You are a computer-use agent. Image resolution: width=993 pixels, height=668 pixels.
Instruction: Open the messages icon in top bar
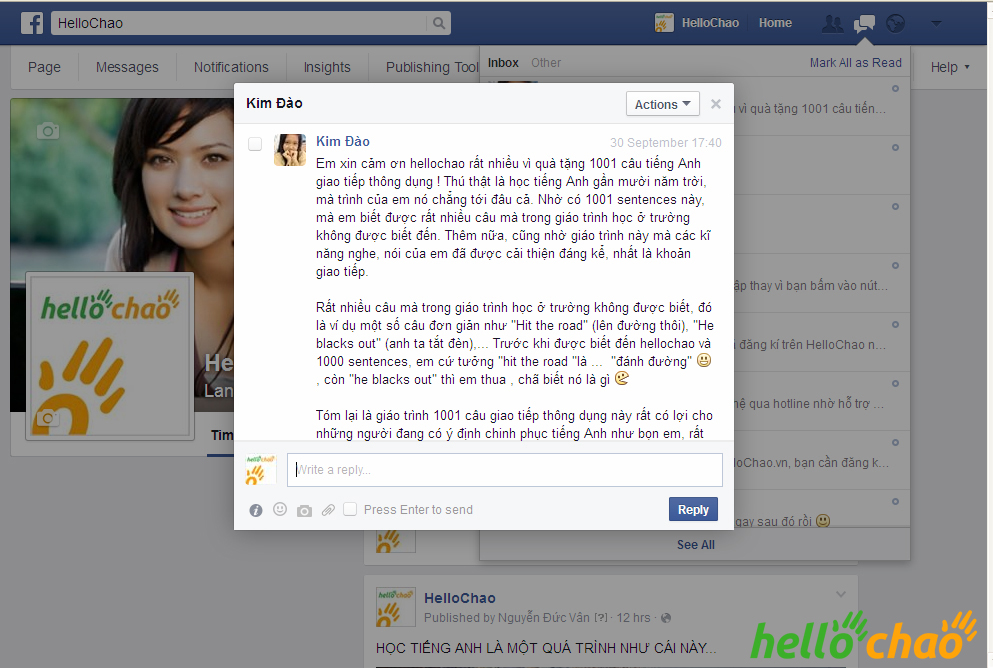pyautogui.click(x=864, y=24)
